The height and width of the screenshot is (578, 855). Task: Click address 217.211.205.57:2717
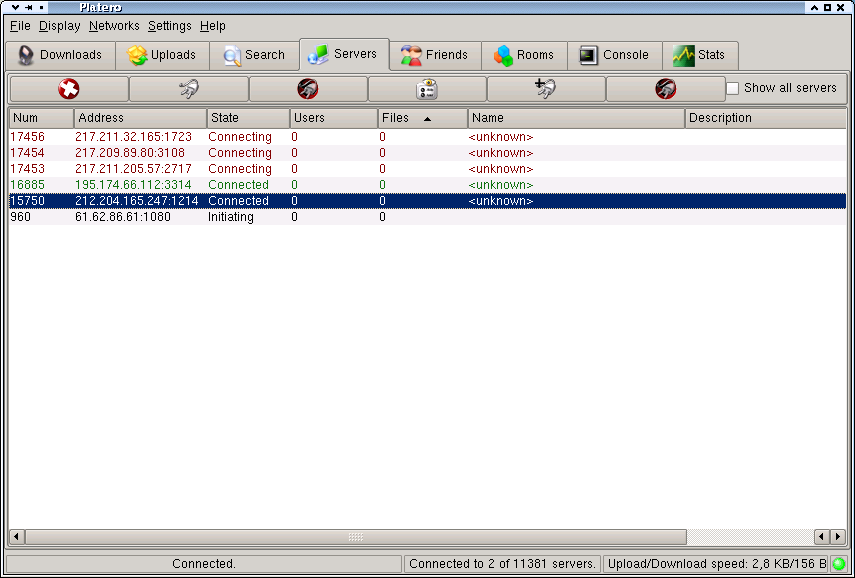tap(134, 169)
